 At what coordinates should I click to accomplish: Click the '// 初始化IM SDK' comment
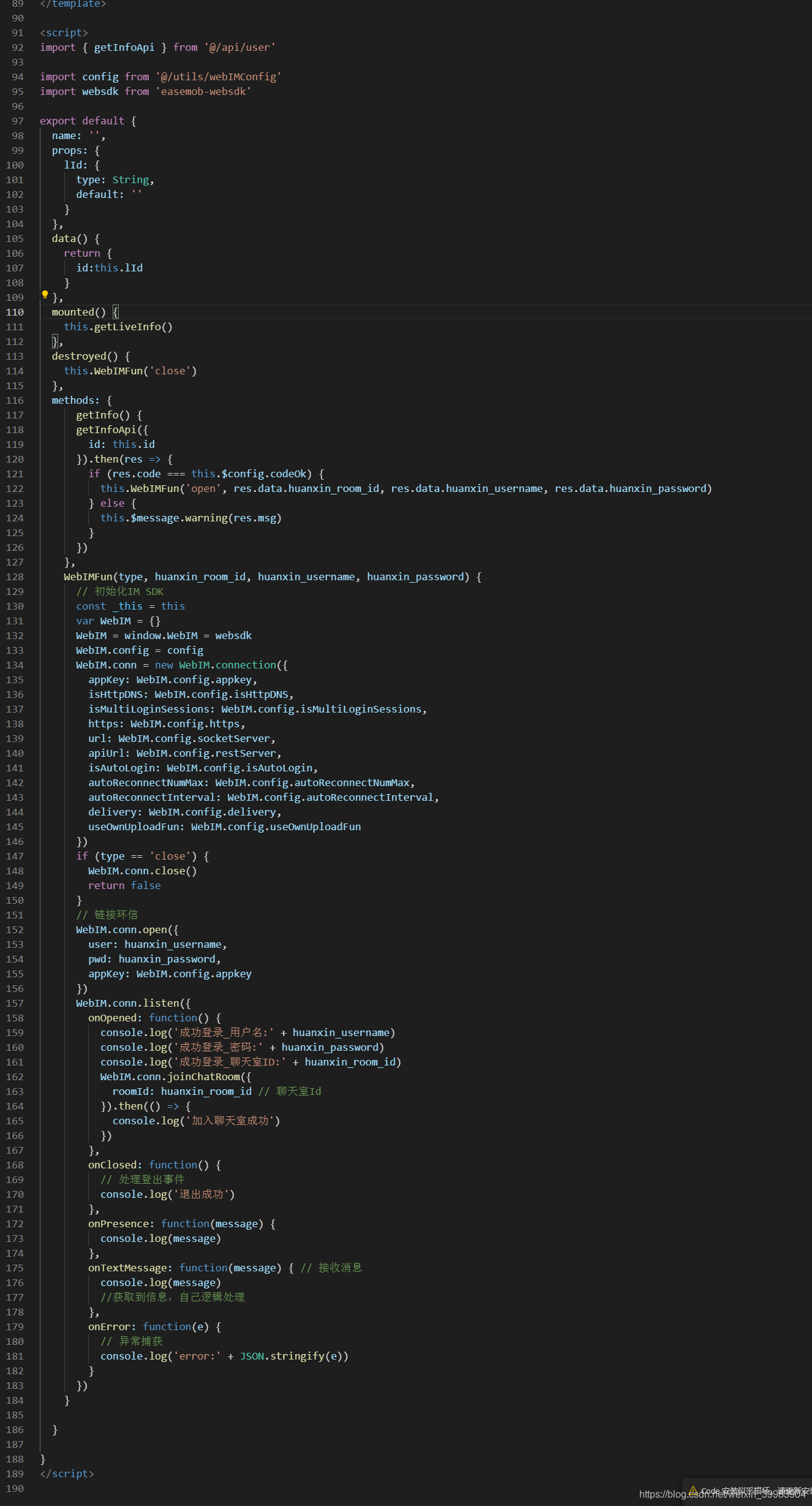click(120, 591)
